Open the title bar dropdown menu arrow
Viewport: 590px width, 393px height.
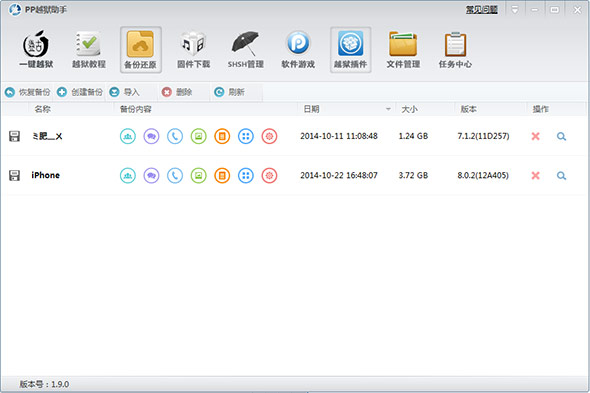tap(514, 10)
